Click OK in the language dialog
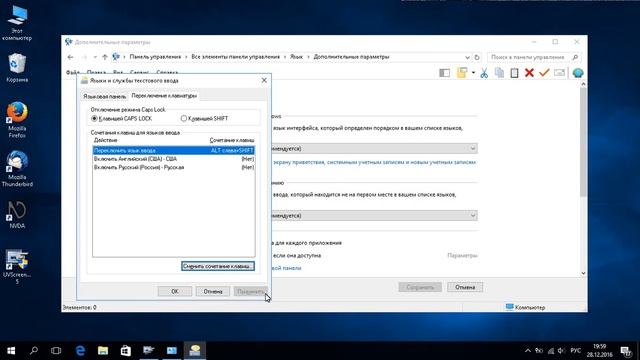The image size is (640, 360). 175,291
